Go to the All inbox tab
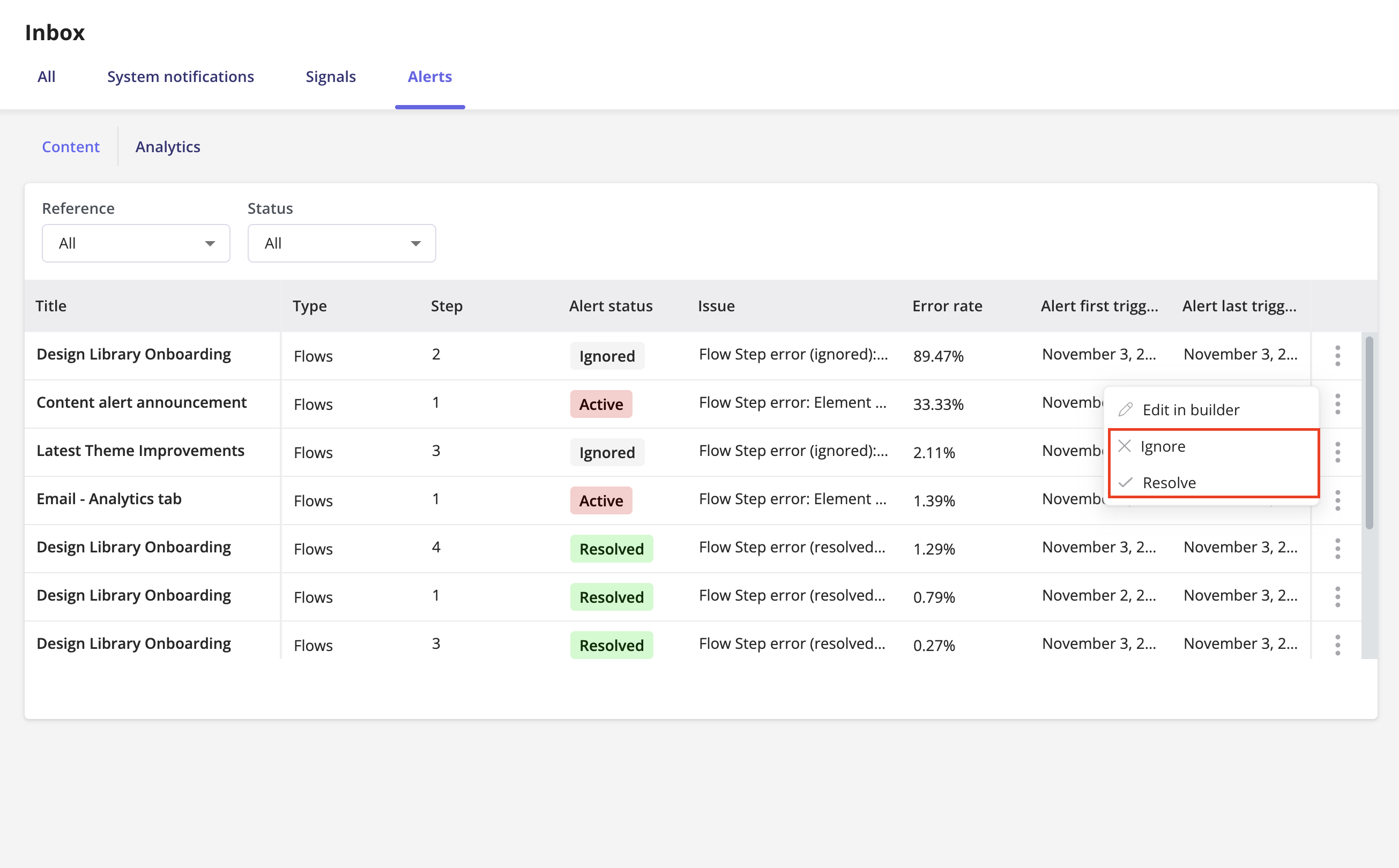The height and width of the screenshot is (868, 1399). coord(47,77)
